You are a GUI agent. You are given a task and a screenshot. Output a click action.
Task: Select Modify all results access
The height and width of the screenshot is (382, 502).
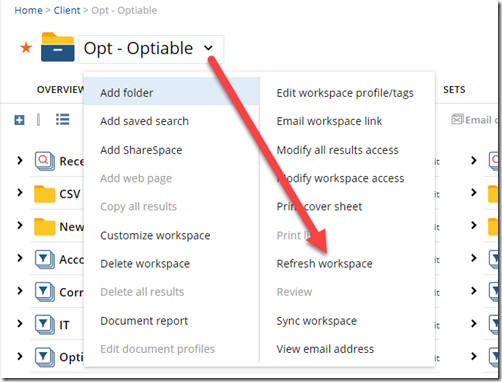pyautogui.click(x=337, y=150)
